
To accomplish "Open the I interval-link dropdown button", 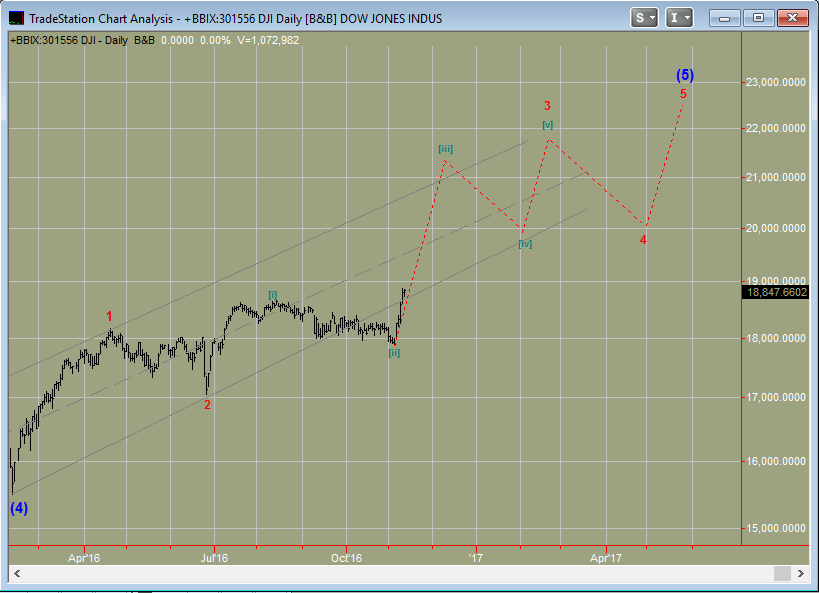I will tap(679, 18).
